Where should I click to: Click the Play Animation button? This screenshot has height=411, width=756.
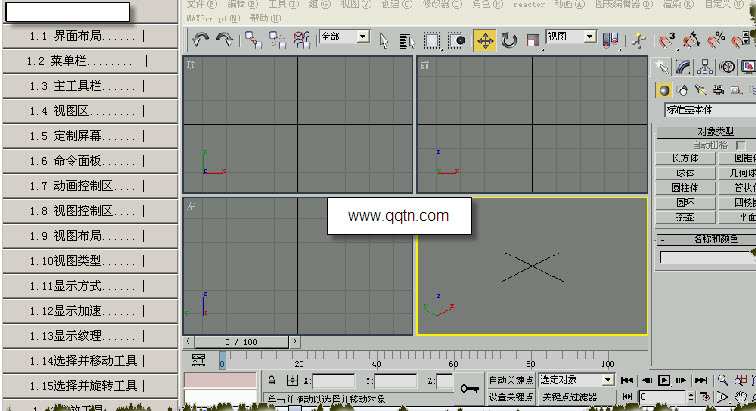664,381
